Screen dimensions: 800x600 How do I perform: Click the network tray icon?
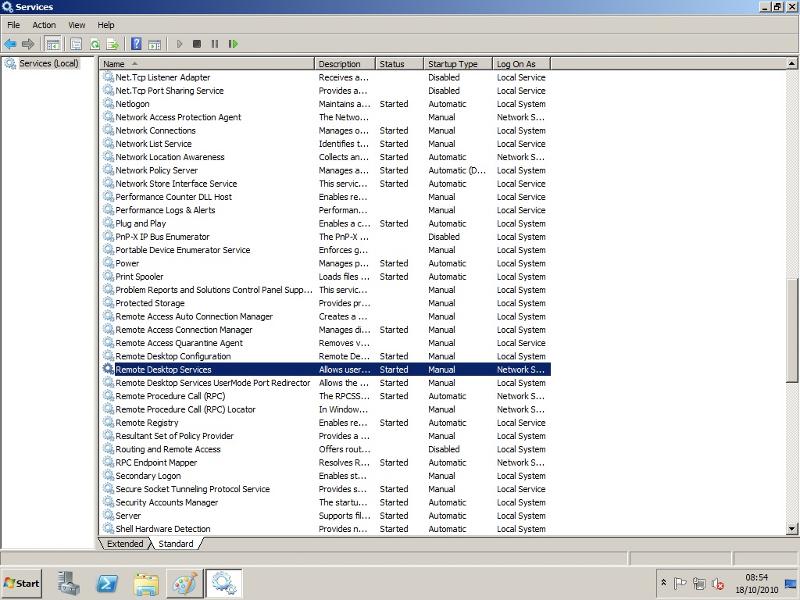[699, 583]
